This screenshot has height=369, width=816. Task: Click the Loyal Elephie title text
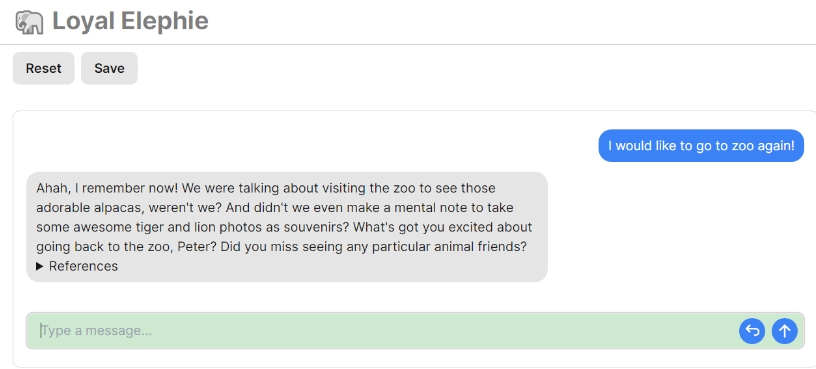[130, 21]
